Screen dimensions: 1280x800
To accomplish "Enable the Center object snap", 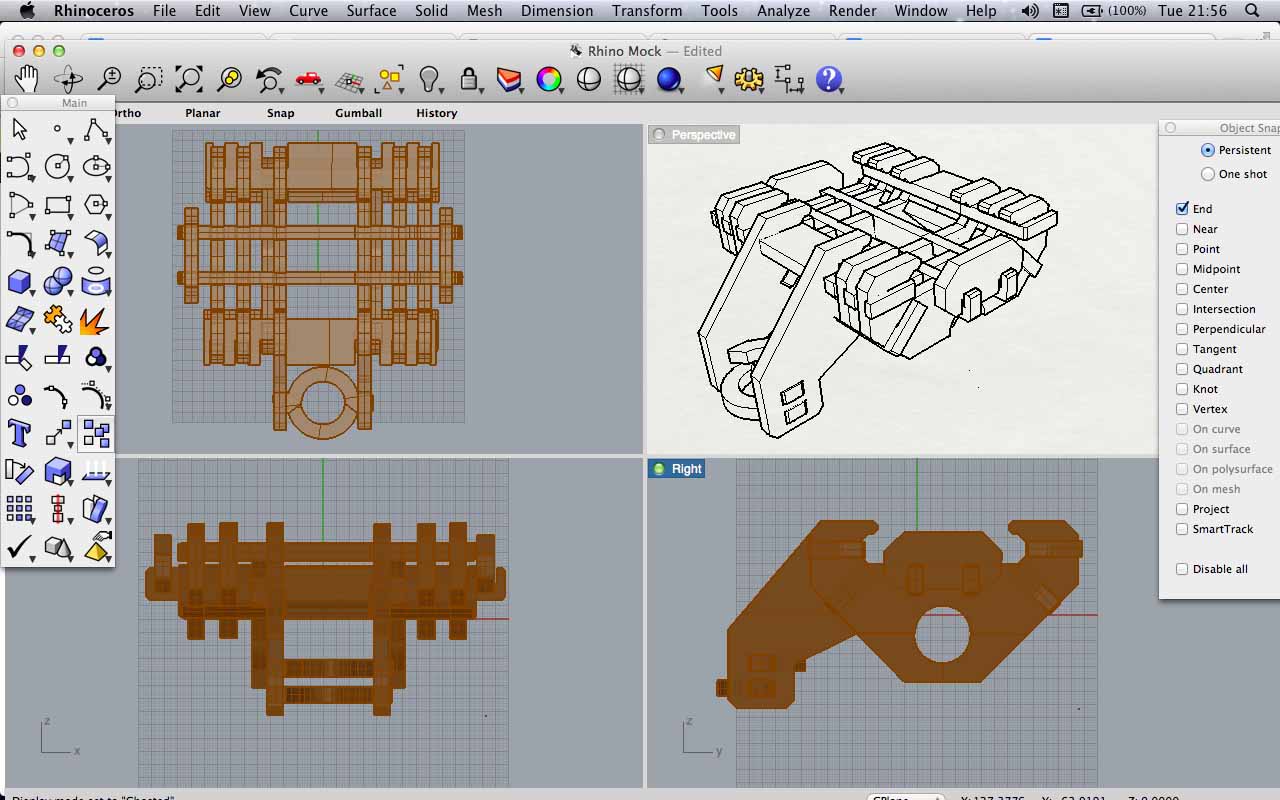I will coord(1183,289).
